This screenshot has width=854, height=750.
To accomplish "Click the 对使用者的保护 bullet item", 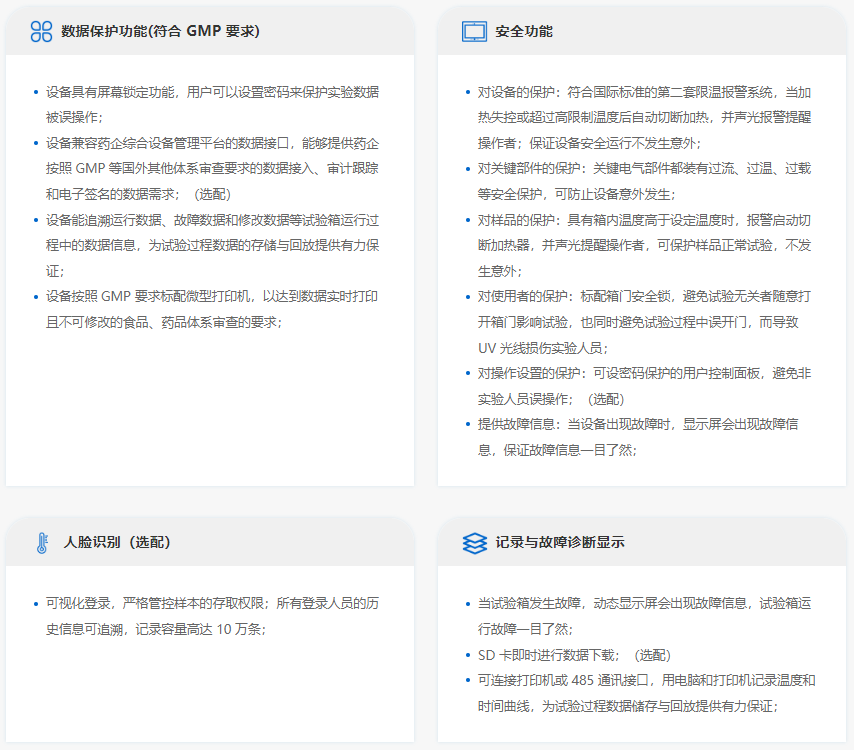I will coord(644,322).
